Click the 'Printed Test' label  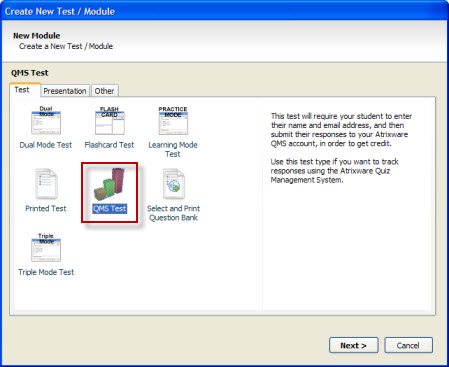coord(46,209)
